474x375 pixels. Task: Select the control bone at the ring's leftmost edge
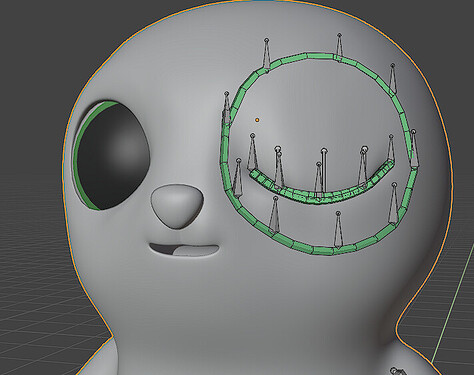[226, 108]
